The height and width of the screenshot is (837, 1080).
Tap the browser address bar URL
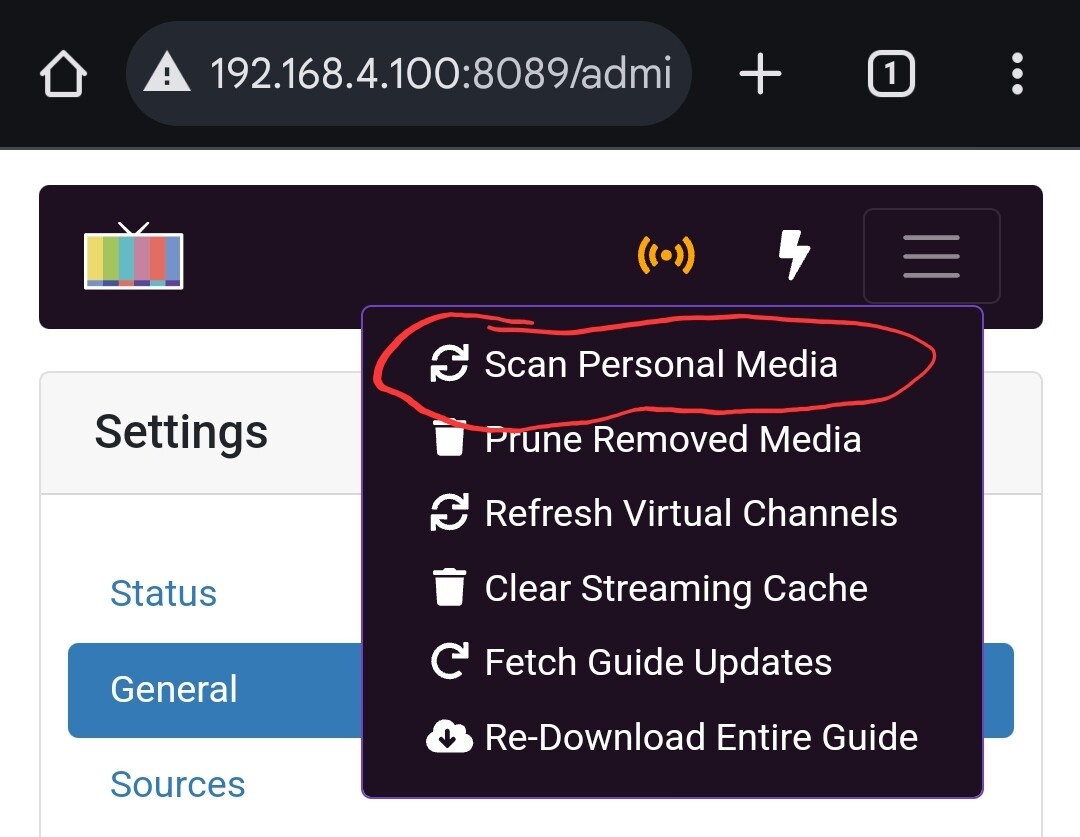tap(440, 75)
